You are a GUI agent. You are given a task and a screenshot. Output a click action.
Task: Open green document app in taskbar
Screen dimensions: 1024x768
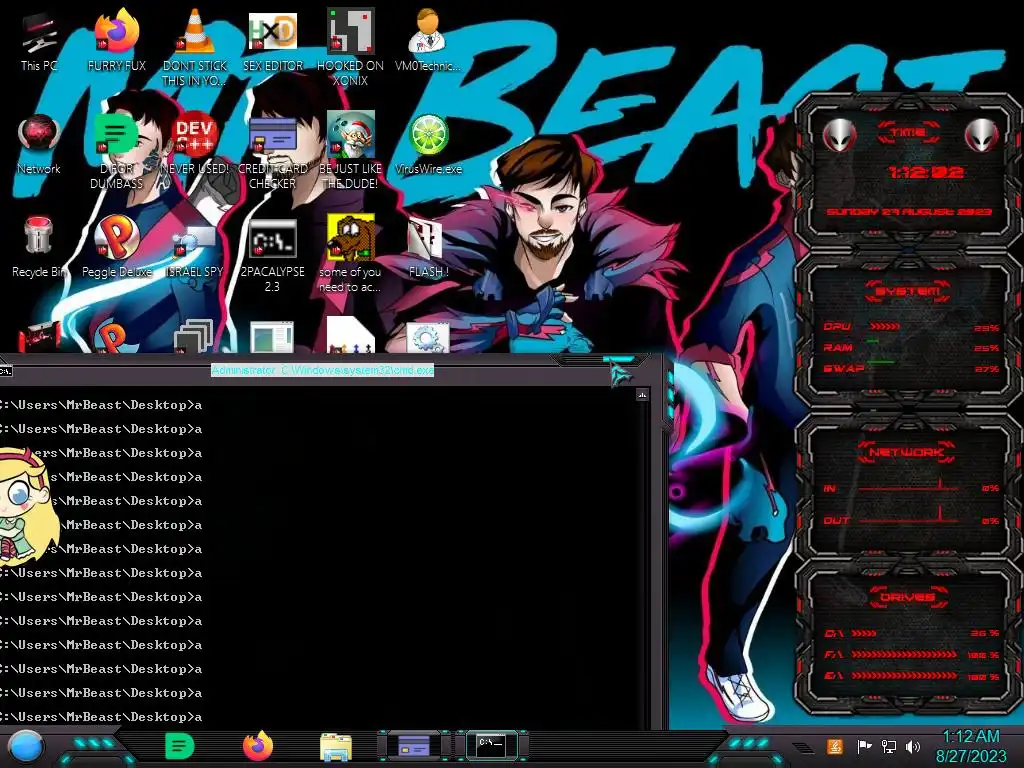click(180, 746)
